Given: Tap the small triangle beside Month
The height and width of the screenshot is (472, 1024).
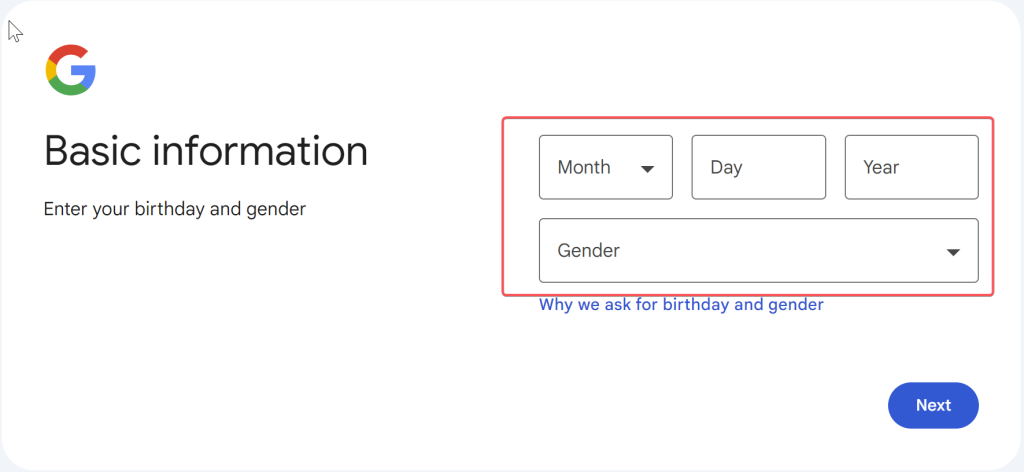Looking at the screenshot, I should [x=647, y=169].
